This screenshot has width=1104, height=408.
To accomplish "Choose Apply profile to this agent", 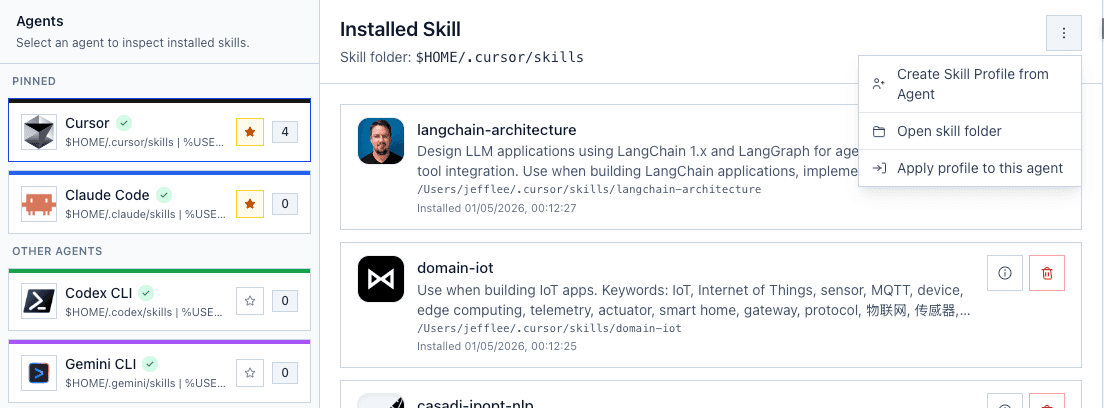I will 970,168.
